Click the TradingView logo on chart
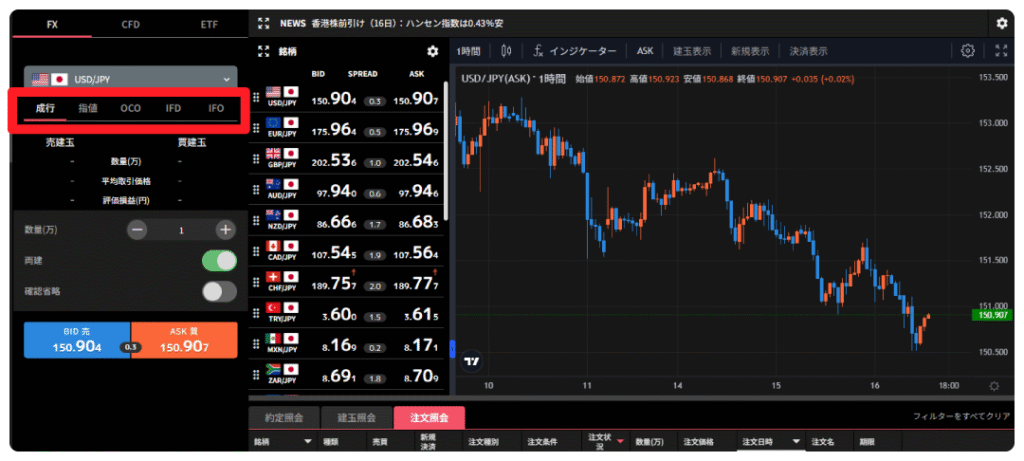This screenshot has height=461, width=1024. [x=473, y=362]
